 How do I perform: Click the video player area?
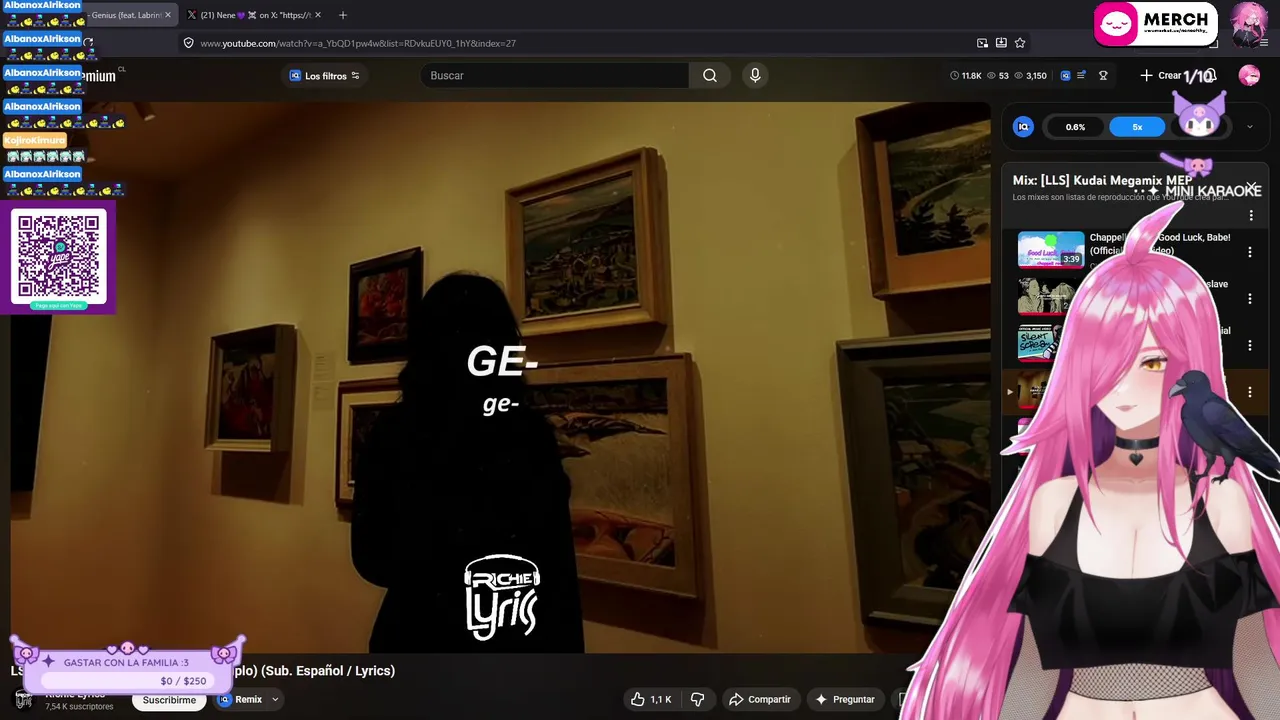click(500, 378)
